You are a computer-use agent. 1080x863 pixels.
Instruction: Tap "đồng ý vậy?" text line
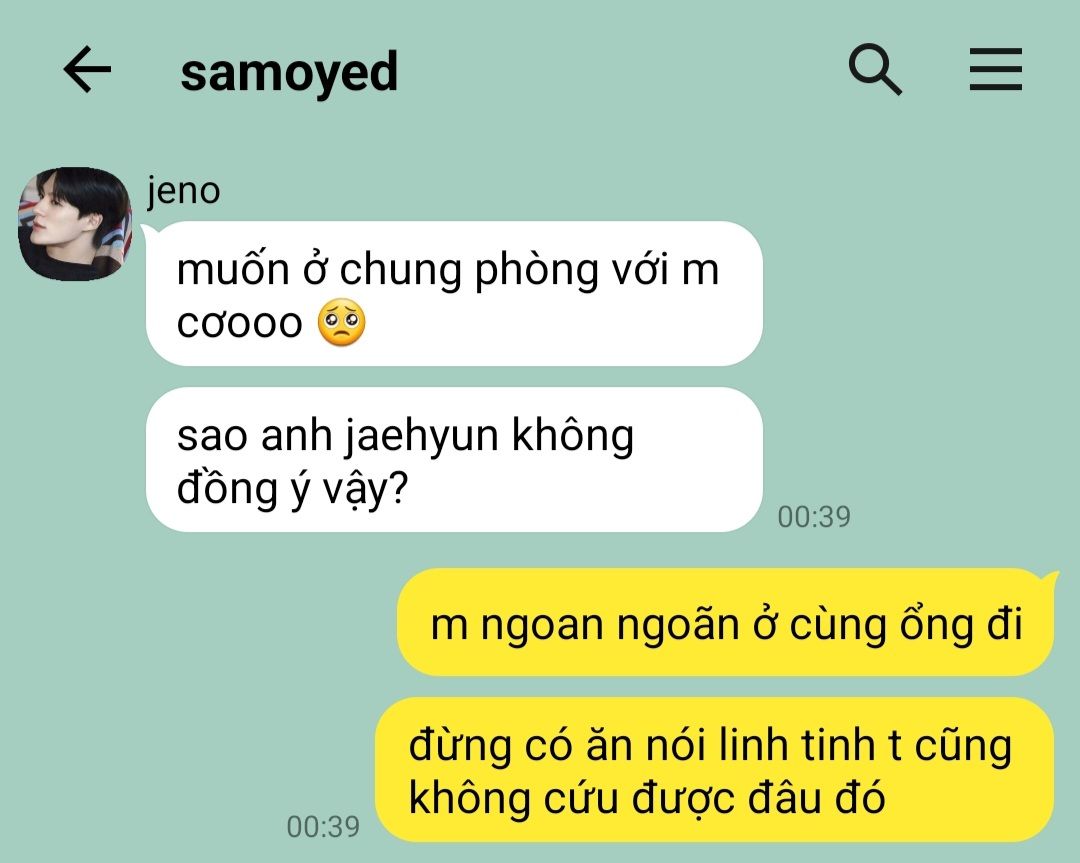pos(293,489)
